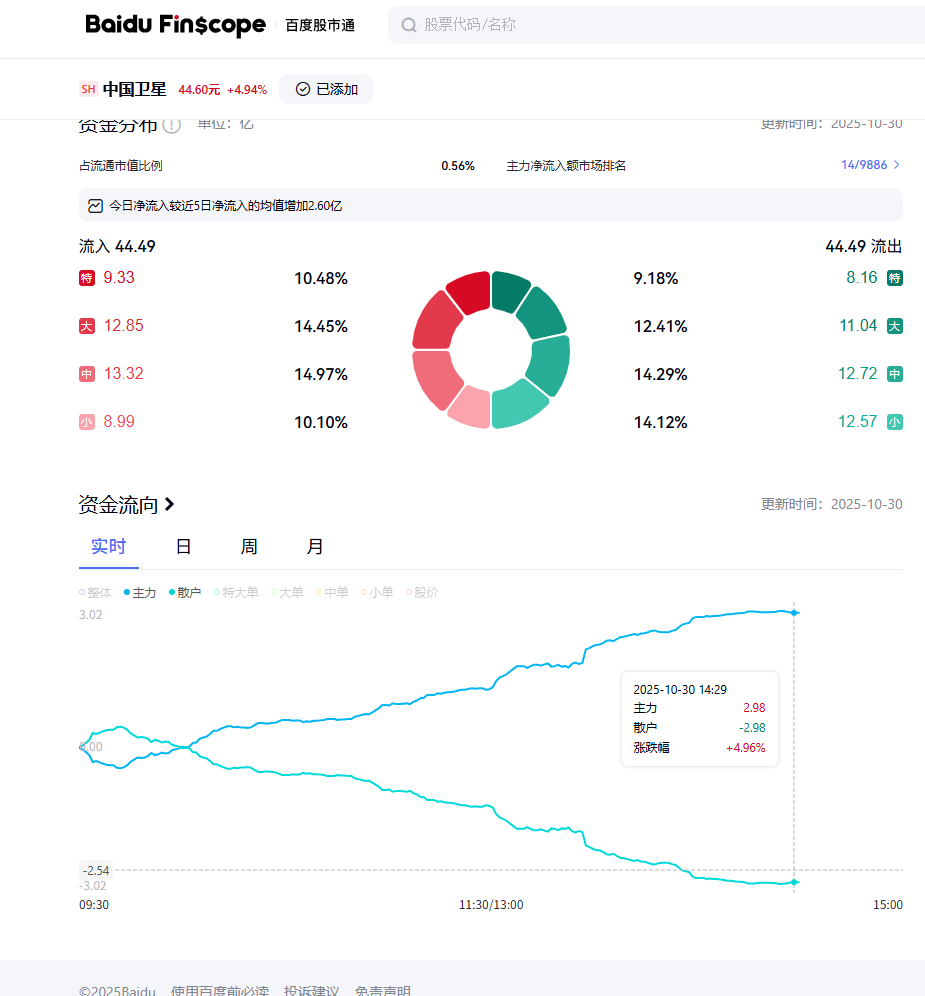Switch to the 日 tab

click(x=183, y=547)
